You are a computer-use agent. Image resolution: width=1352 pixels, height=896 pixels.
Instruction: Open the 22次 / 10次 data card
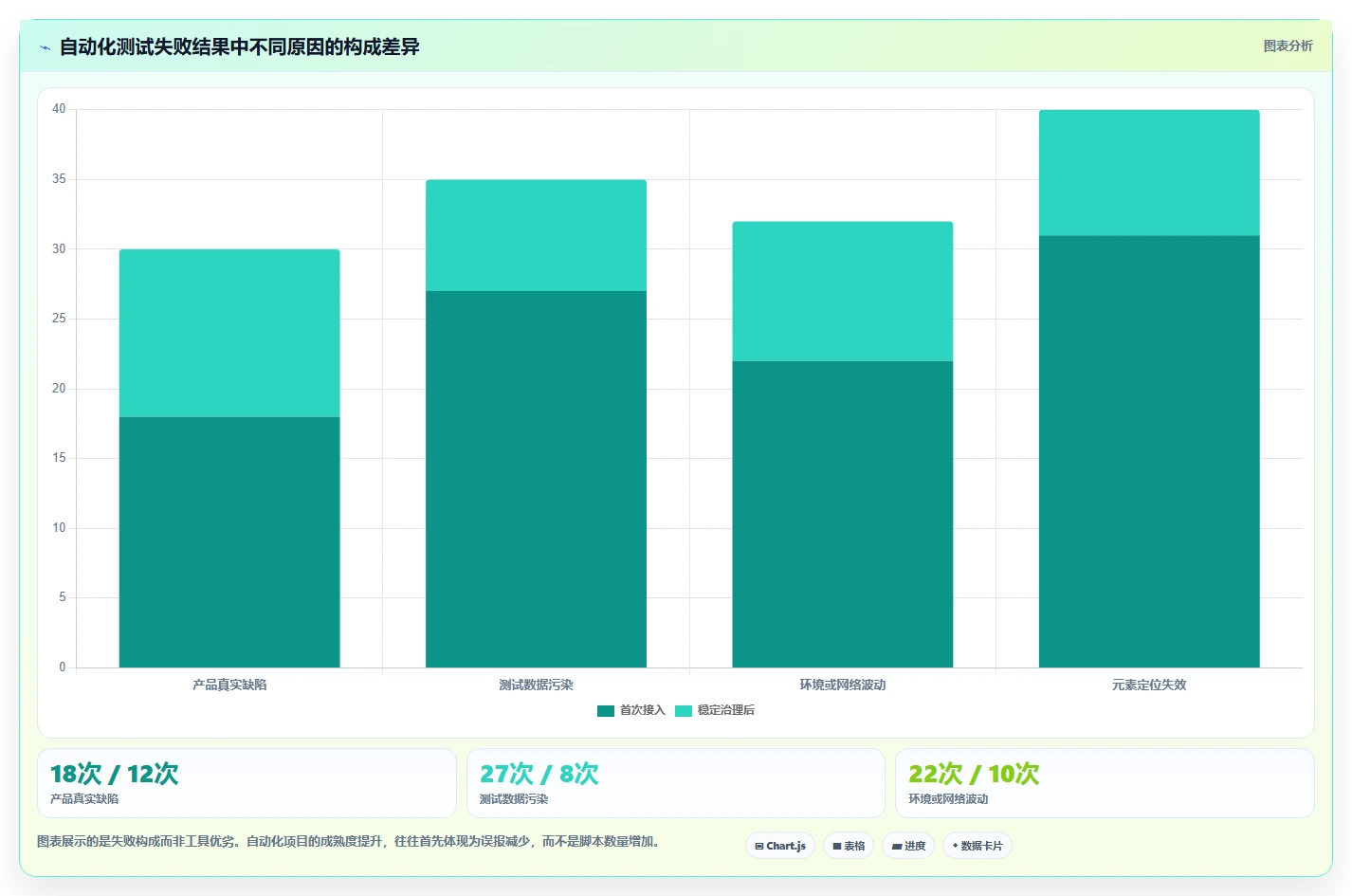point(1105,783)
